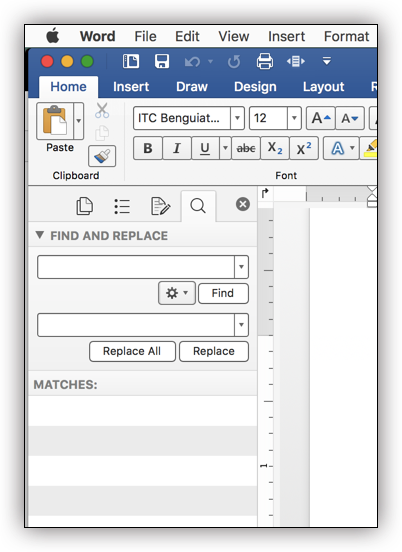Click the text highlight color icon

370,148
